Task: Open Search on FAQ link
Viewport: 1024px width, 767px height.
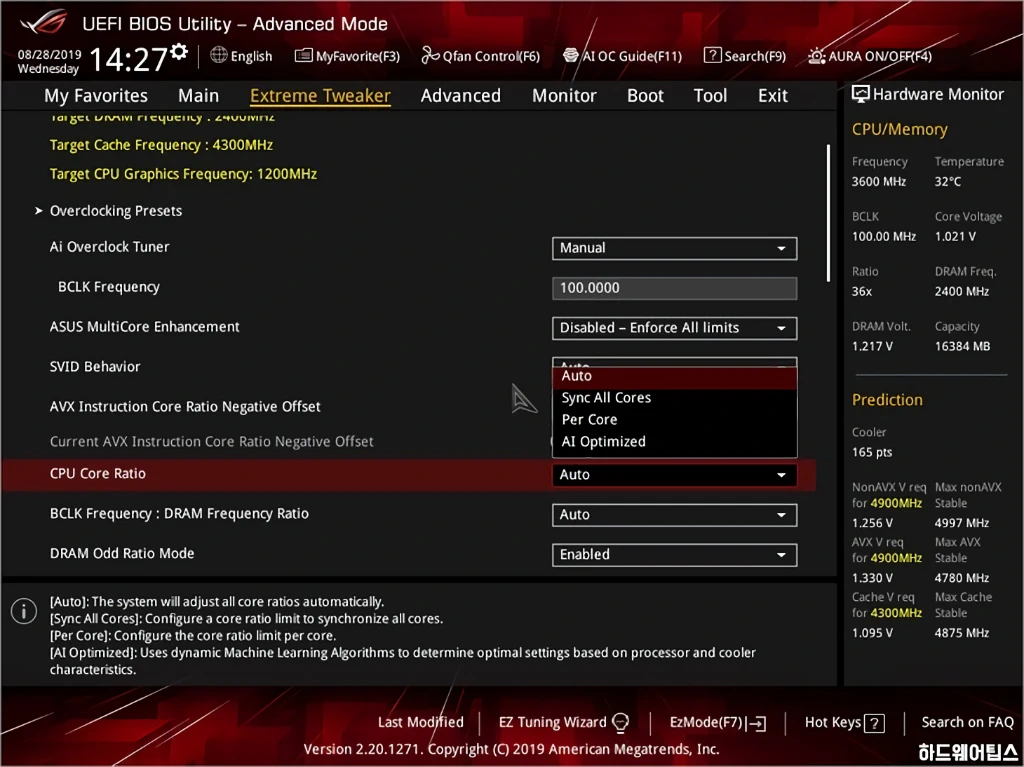Action: pos(967,723)
